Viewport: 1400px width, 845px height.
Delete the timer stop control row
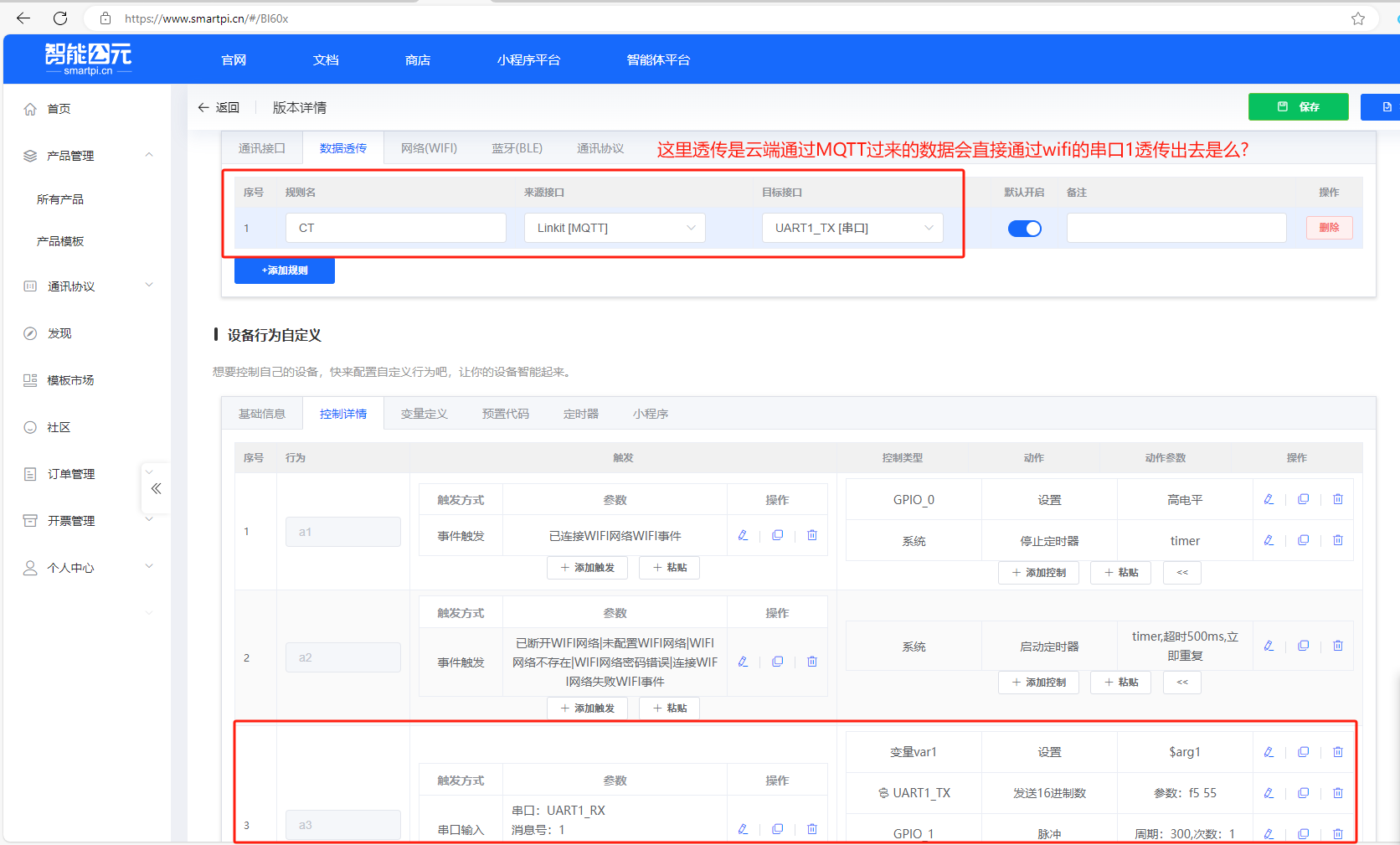click(x=1337, y=540)
